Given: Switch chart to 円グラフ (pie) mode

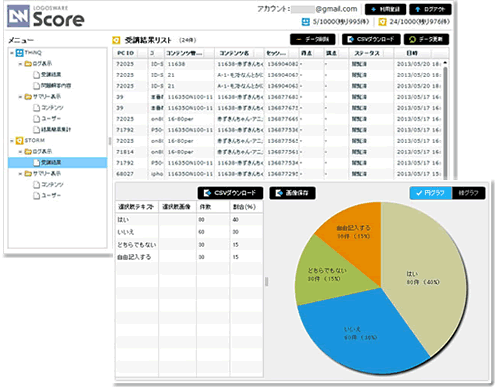Looking at the screenshot, I should tap(430, 193).
